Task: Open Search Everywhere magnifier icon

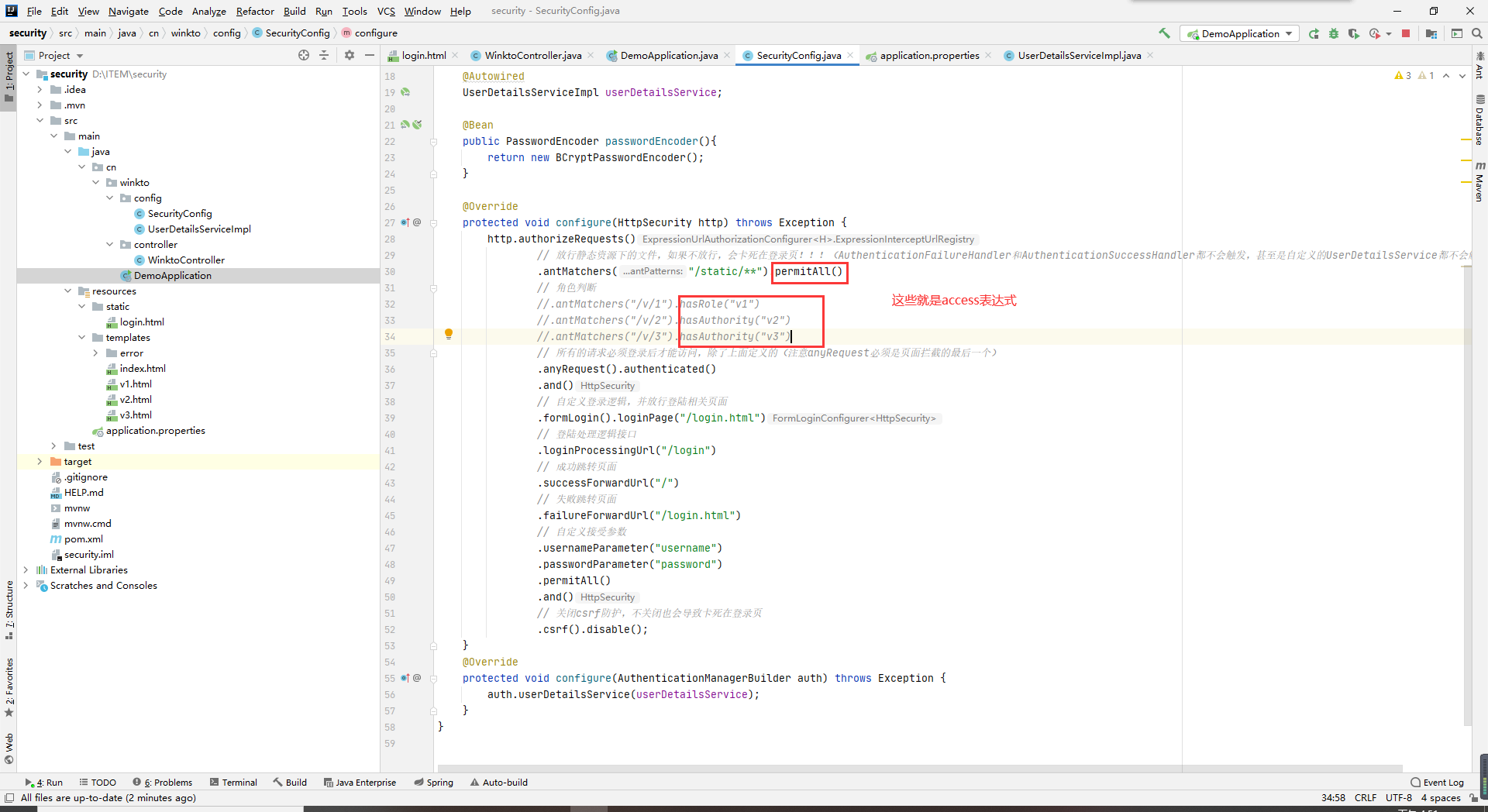Action: point(1477,33)
